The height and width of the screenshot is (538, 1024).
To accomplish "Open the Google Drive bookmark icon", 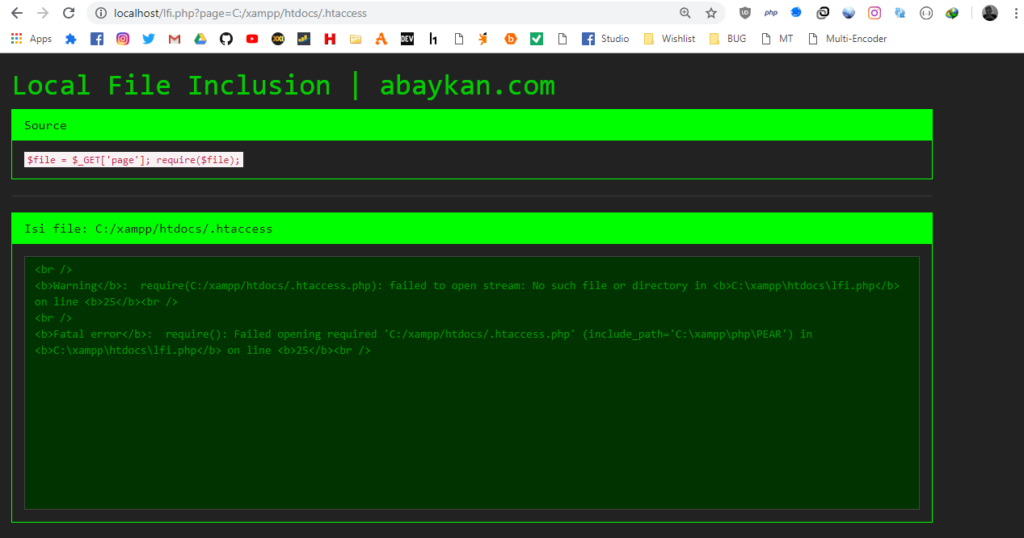I will point(200,39).
